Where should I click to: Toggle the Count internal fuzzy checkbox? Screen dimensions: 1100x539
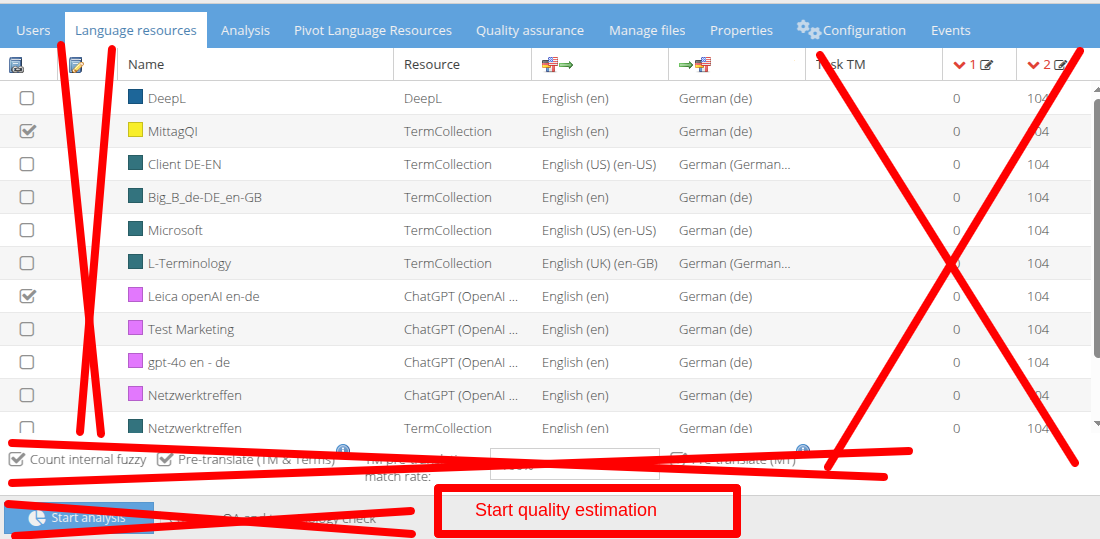17,460
